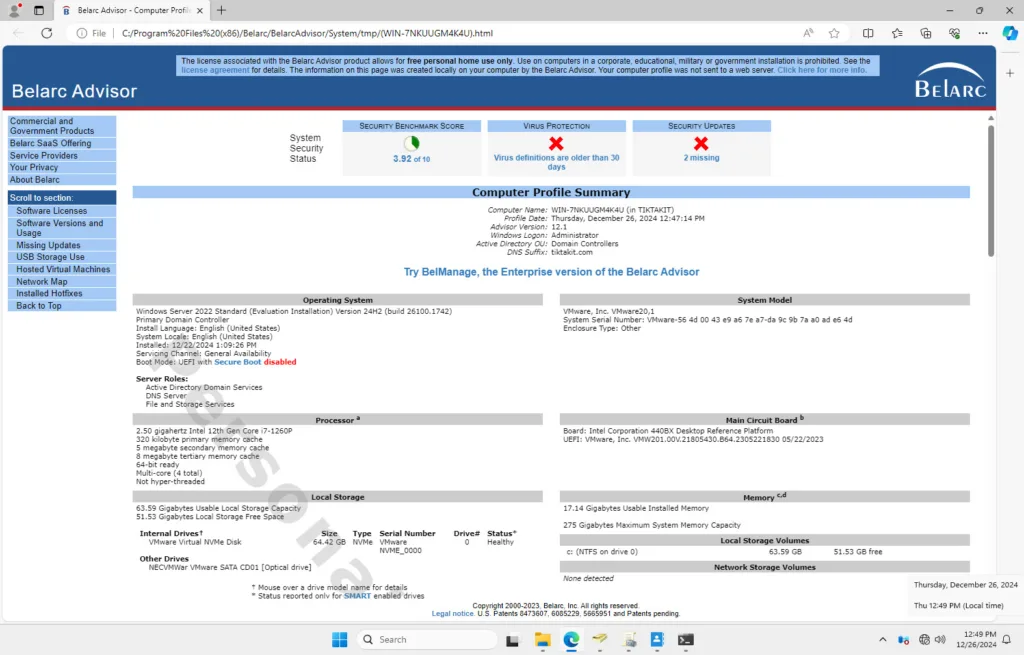Jump to Software Versions and Usage section

point(62,228)
